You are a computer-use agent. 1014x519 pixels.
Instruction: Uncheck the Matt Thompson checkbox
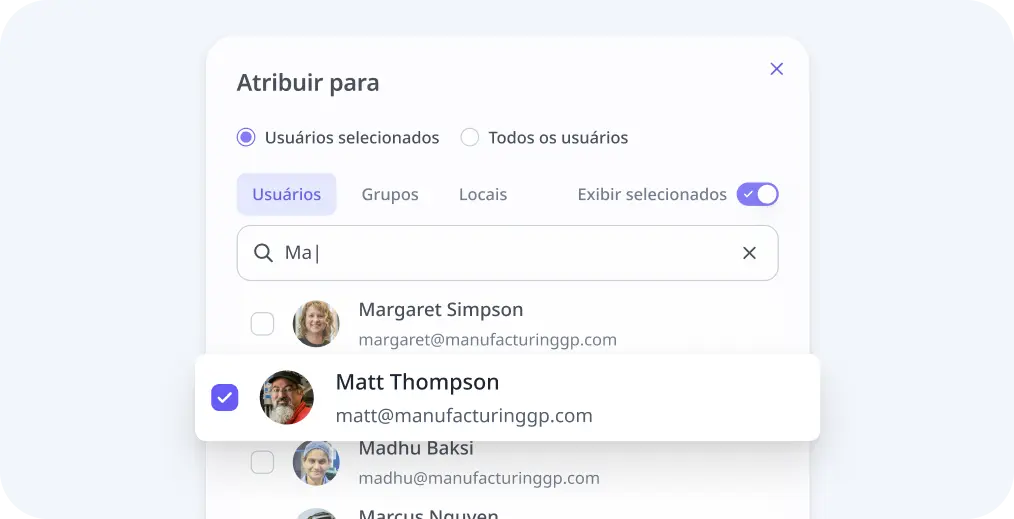pyautogui.click(x=225, y=398)
